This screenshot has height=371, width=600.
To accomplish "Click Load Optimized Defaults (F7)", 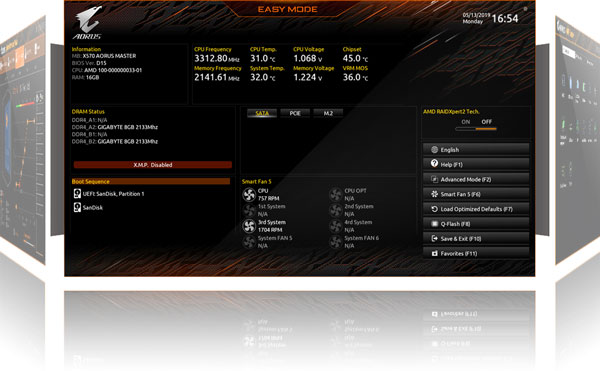I will (476, 209).
